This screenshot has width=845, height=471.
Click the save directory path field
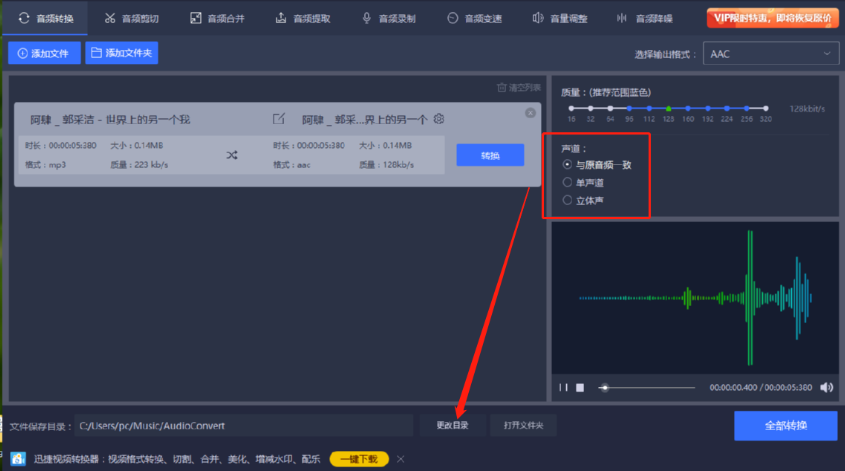244,426
